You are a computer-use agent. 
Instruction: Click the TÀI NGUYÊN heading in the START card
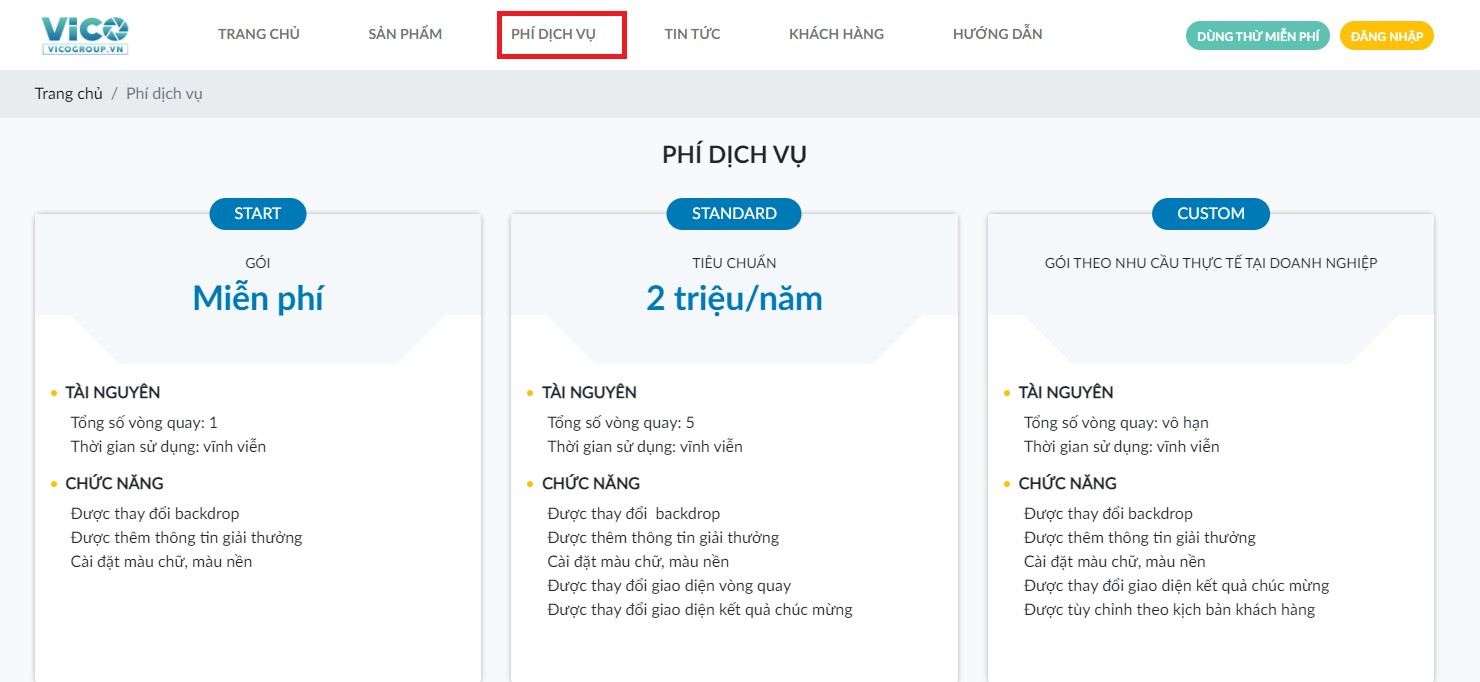112,393
